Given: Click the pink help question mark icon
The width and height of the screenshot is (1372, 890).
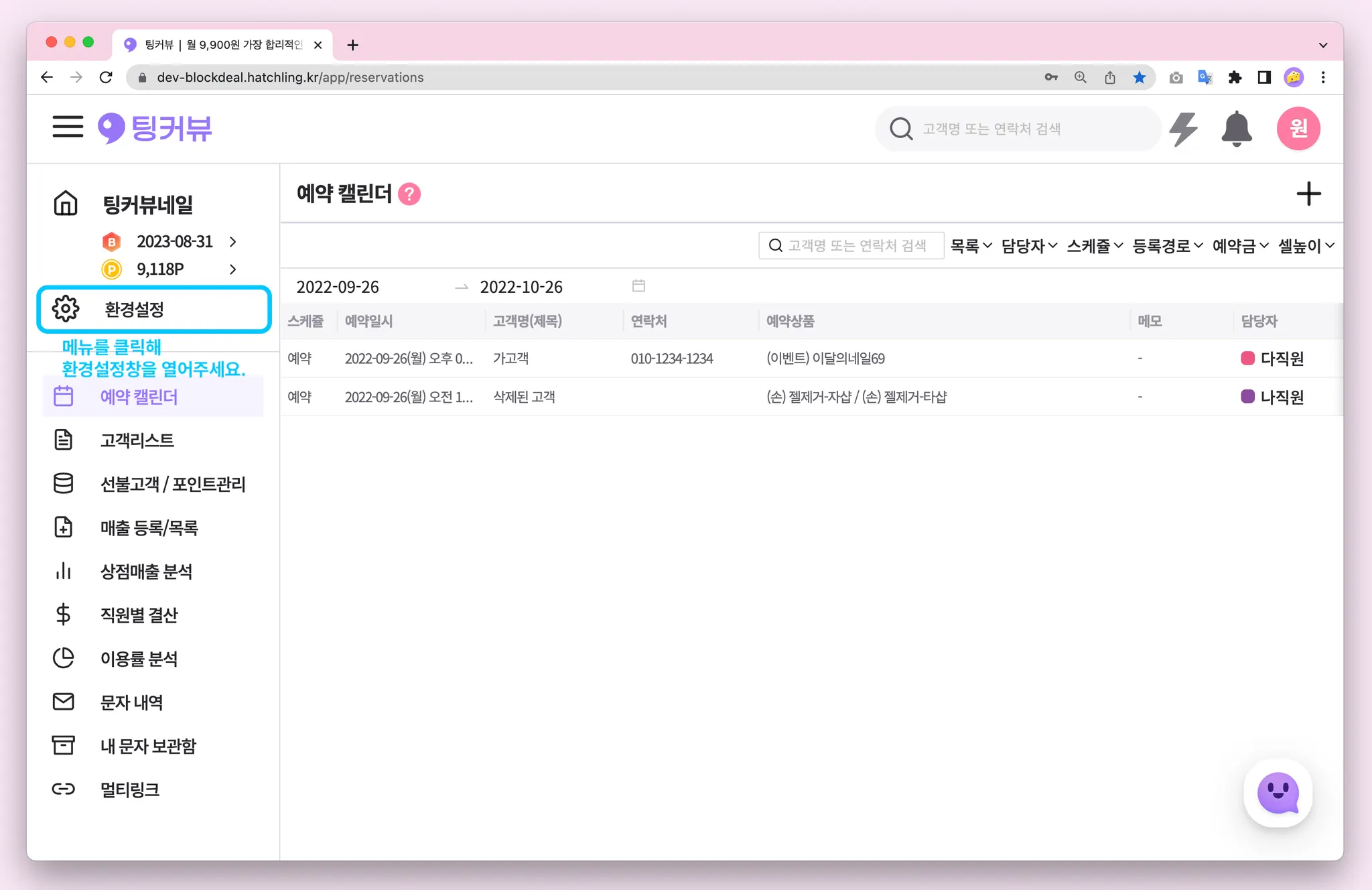Looking at the screenshot, I should (409, 194).
